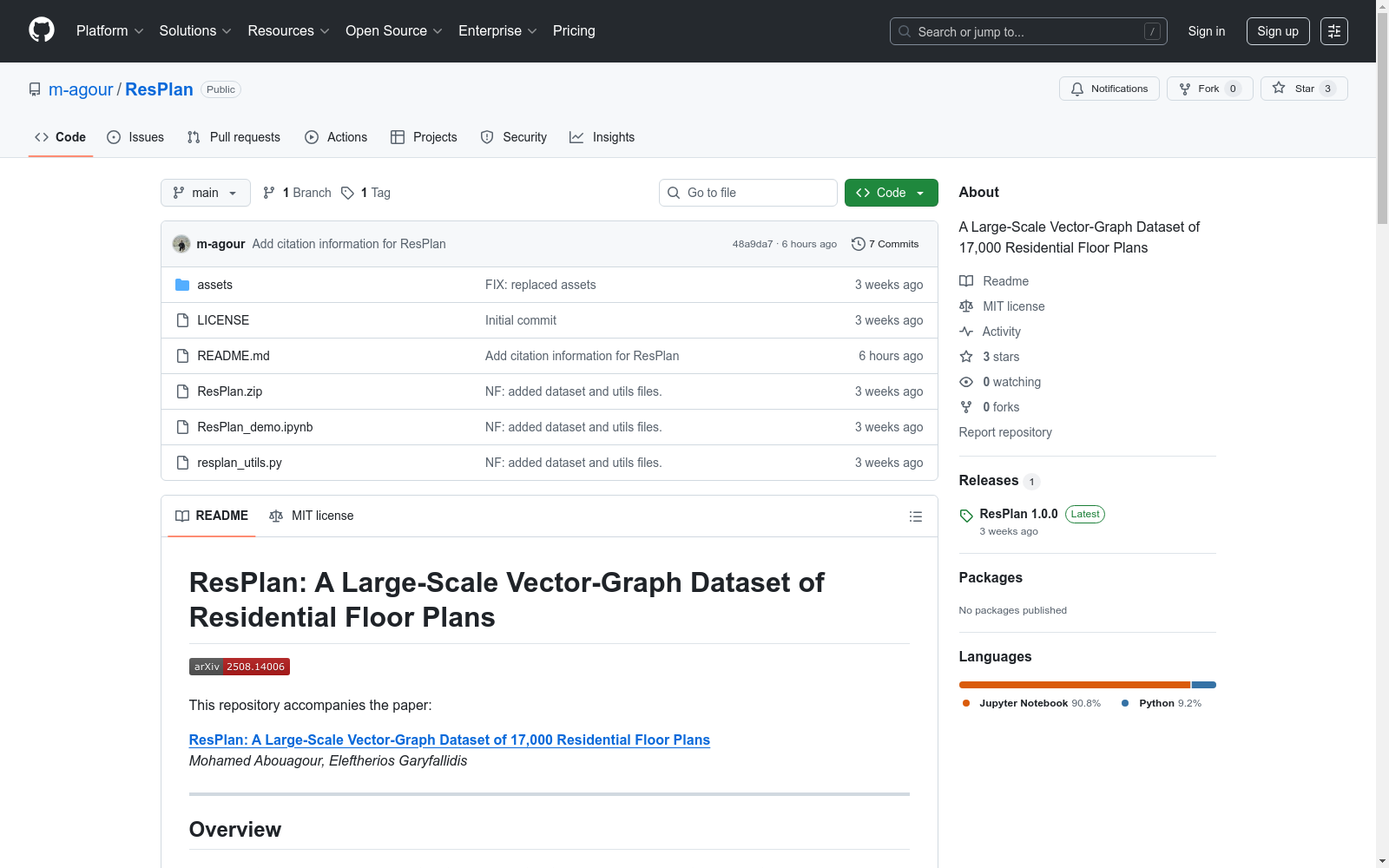The image size is (1389, 868).
Task: Open the Releases heading link
Action: [x=989, y=481]
